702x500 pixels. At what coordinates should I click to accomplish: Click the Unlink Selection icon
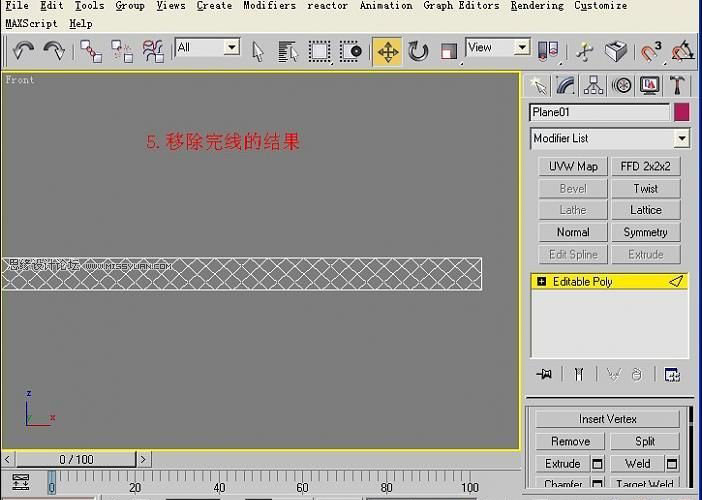point(122,51)
